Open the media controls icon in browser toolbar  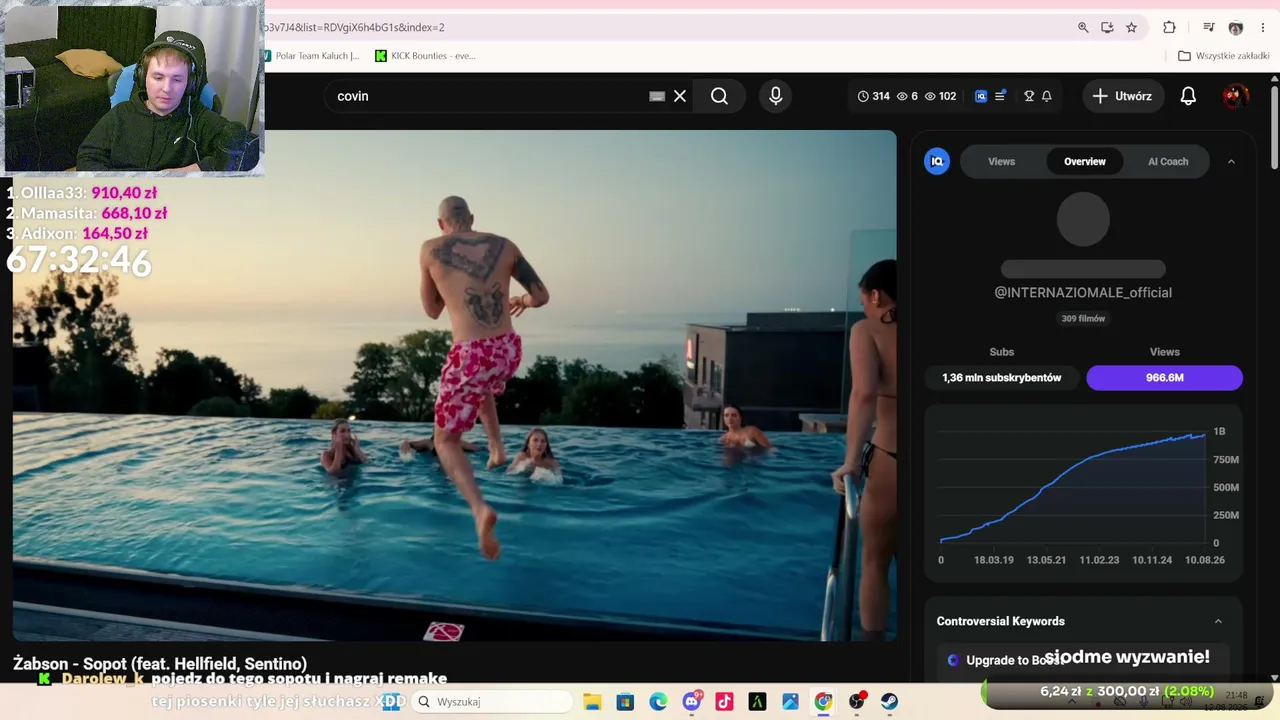[x=1209, y=27]
